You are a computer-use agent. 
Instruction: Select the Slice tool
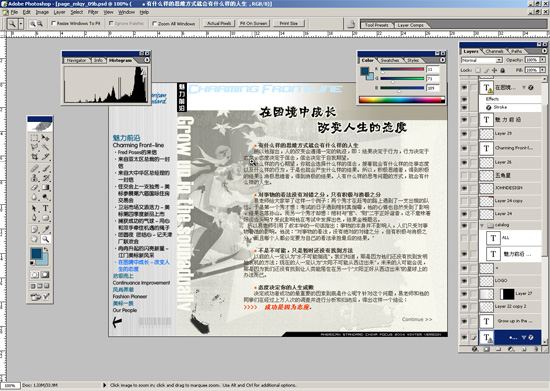(46, 156)
